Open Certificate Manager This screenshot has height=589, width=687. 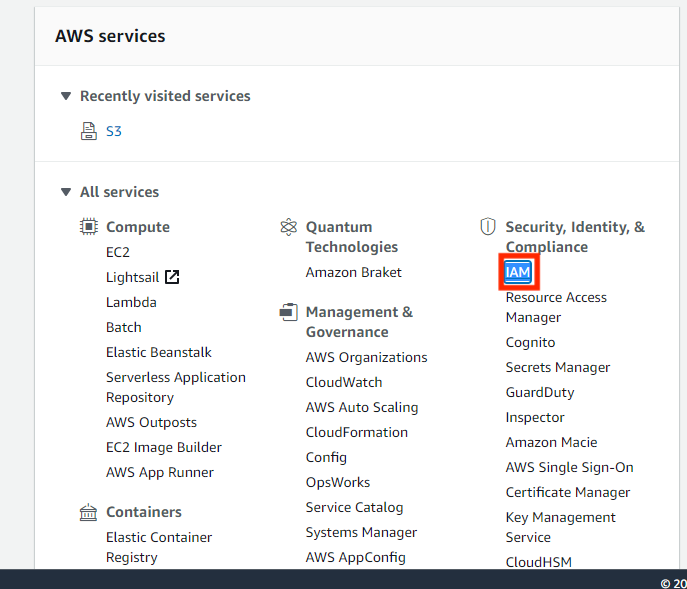click(568, 492)
